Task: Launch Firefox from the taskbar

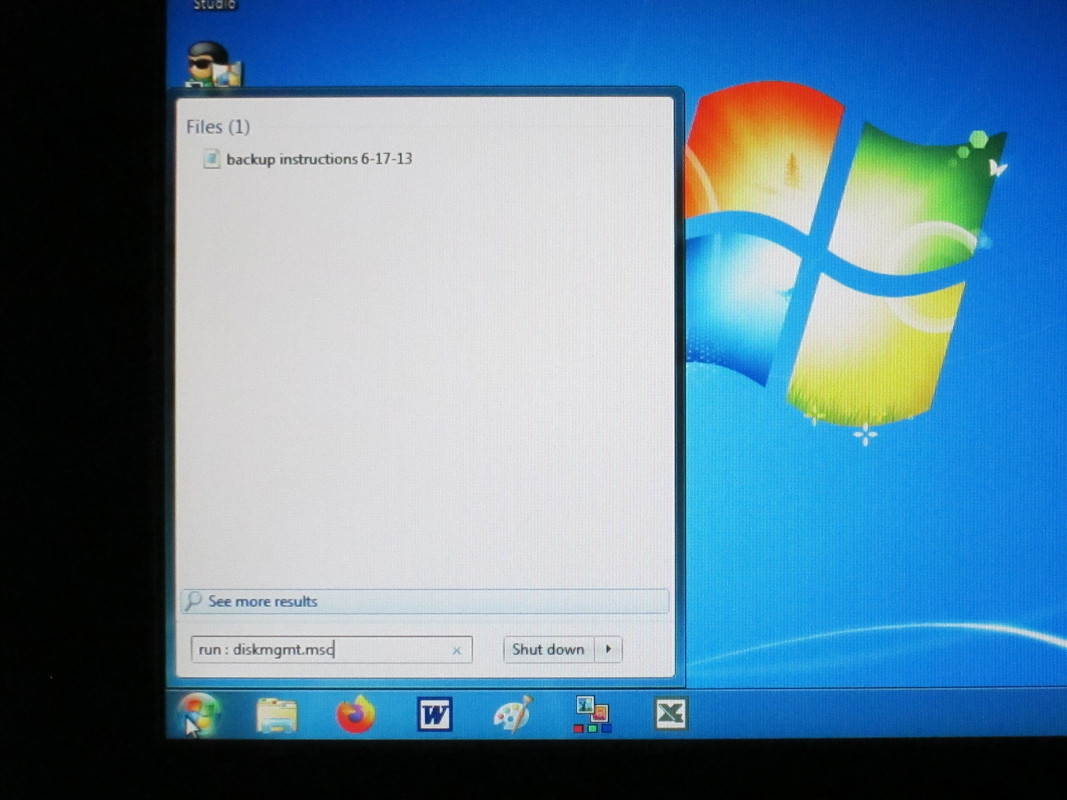Action: coord(356,714)
